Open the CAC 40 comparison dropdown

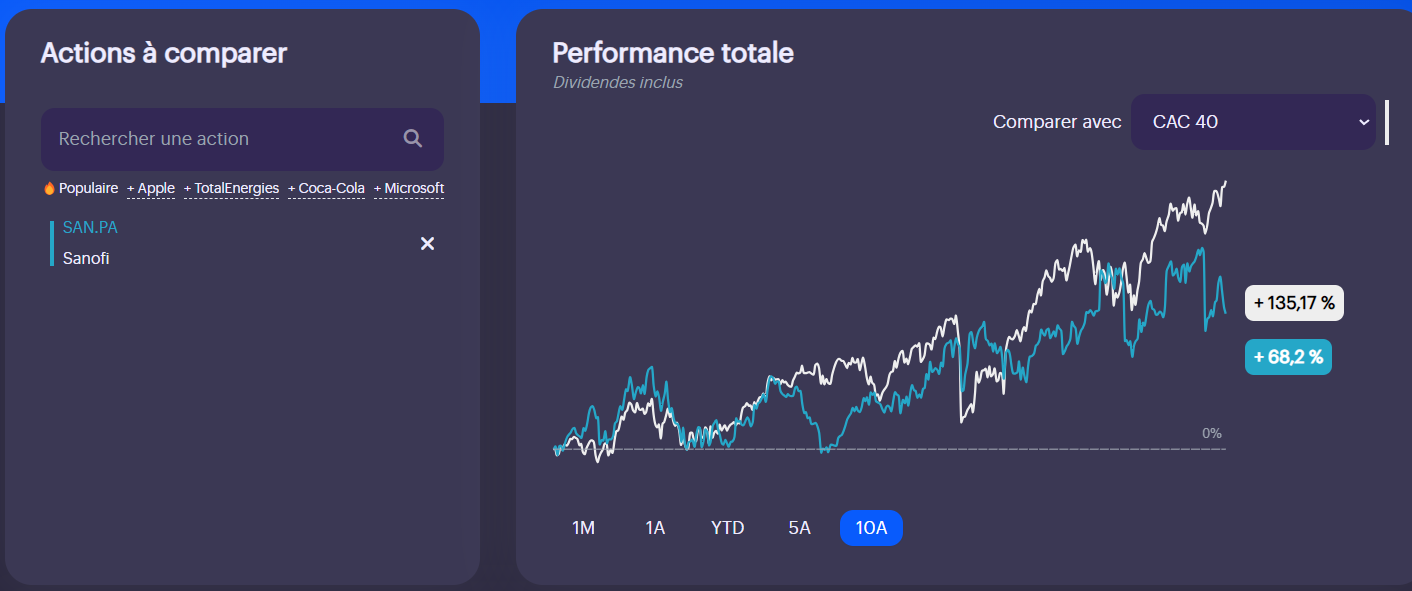1252,122
